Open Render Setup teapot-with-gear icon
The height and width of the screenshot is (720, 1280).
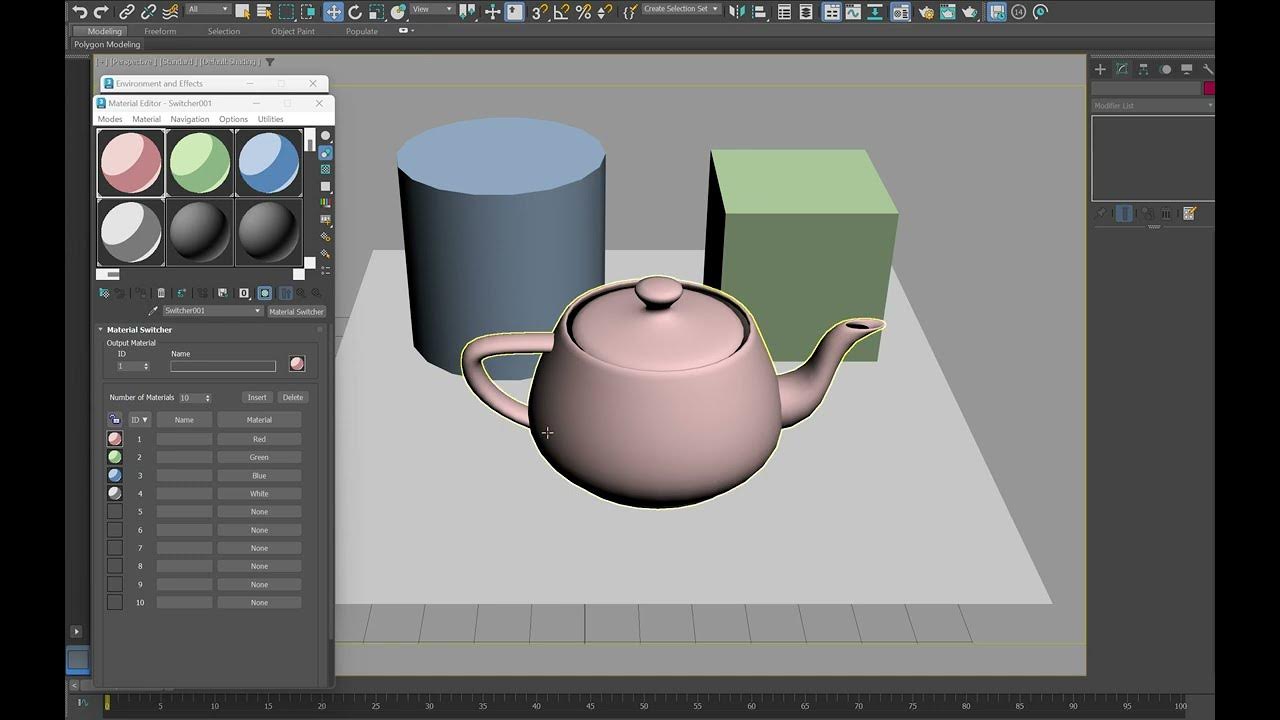click(926, 12)
